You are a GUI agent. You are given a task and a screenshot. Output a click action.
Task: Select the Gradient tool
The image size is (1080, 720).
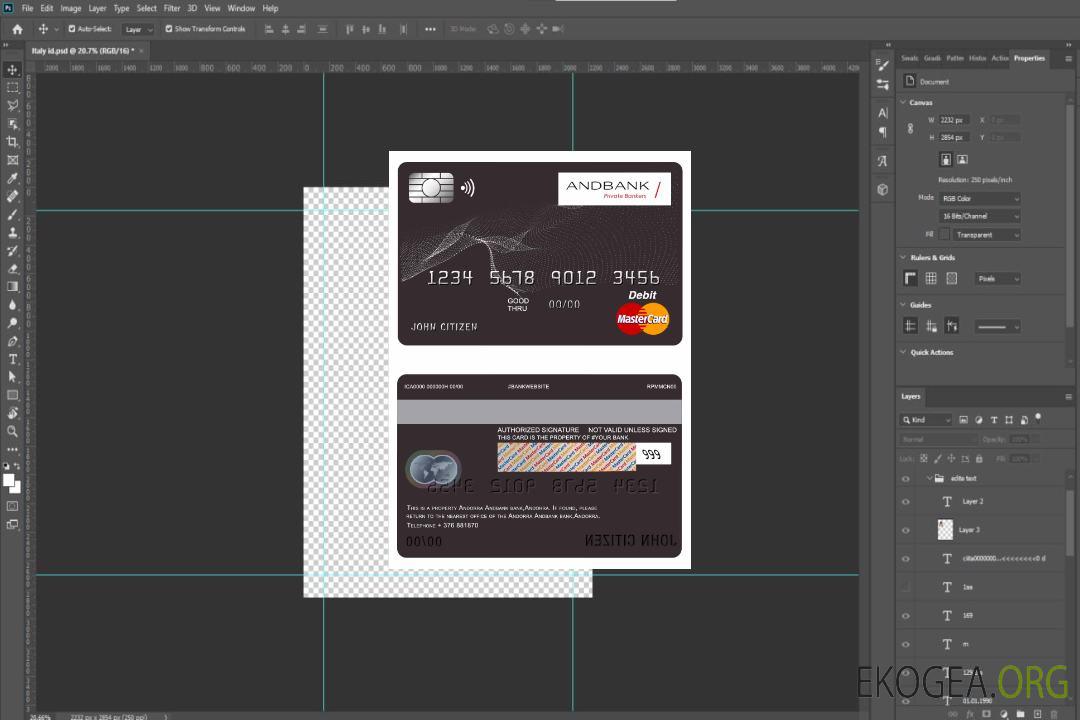pyautogui.click(x=12, y=287)
